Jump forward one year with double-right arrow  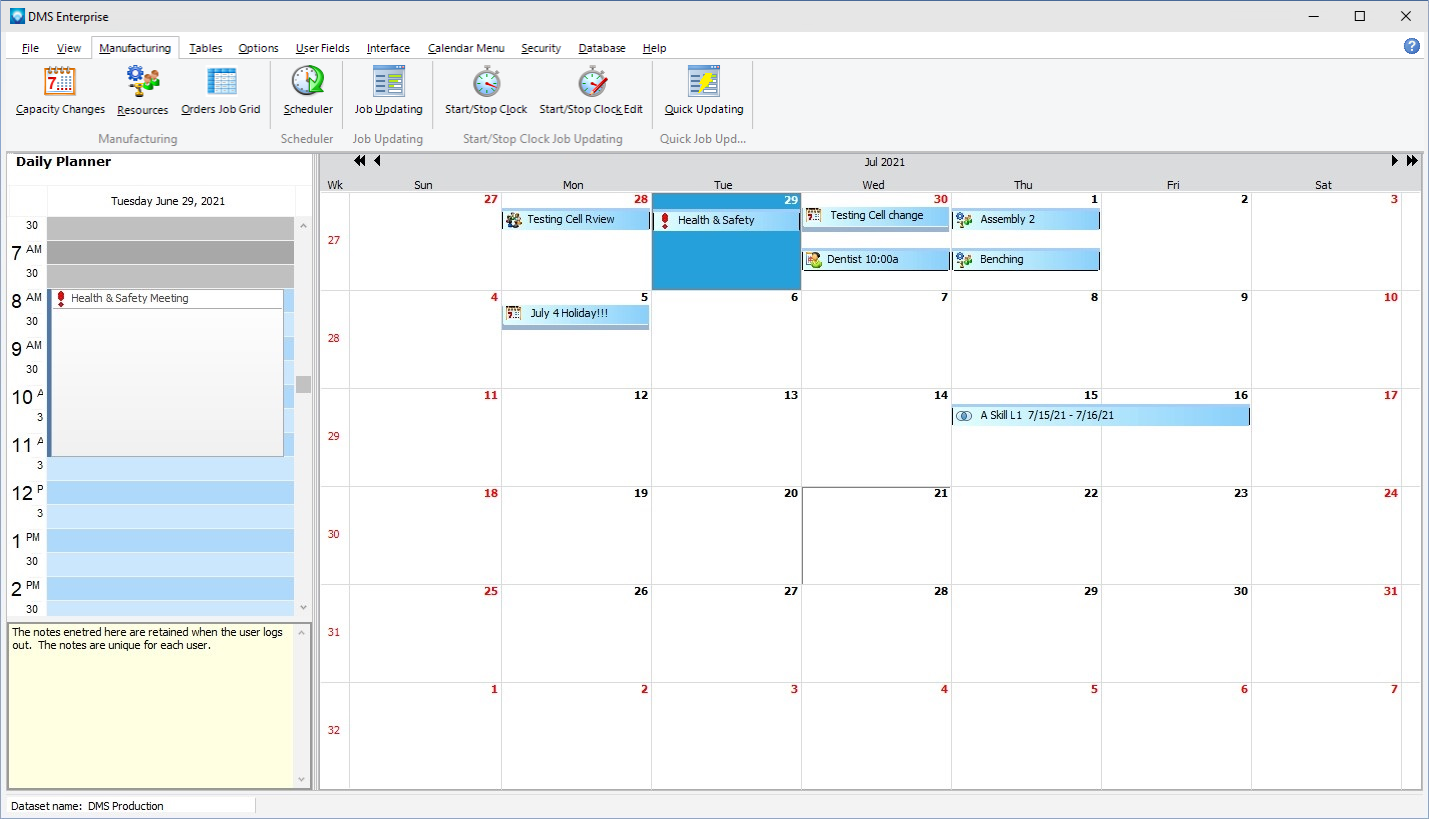(x=1412, y=161)
